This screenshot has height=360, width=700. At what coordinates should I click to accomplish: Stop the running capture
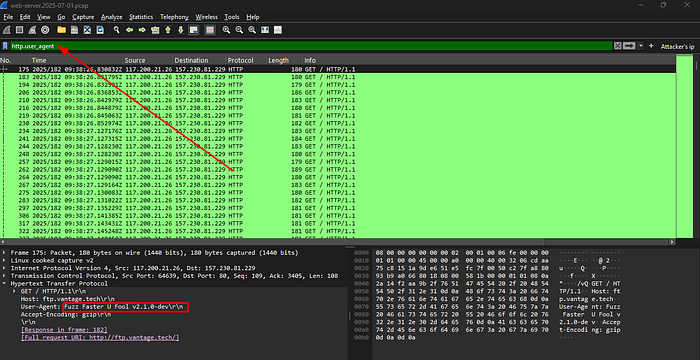point(19,30)
